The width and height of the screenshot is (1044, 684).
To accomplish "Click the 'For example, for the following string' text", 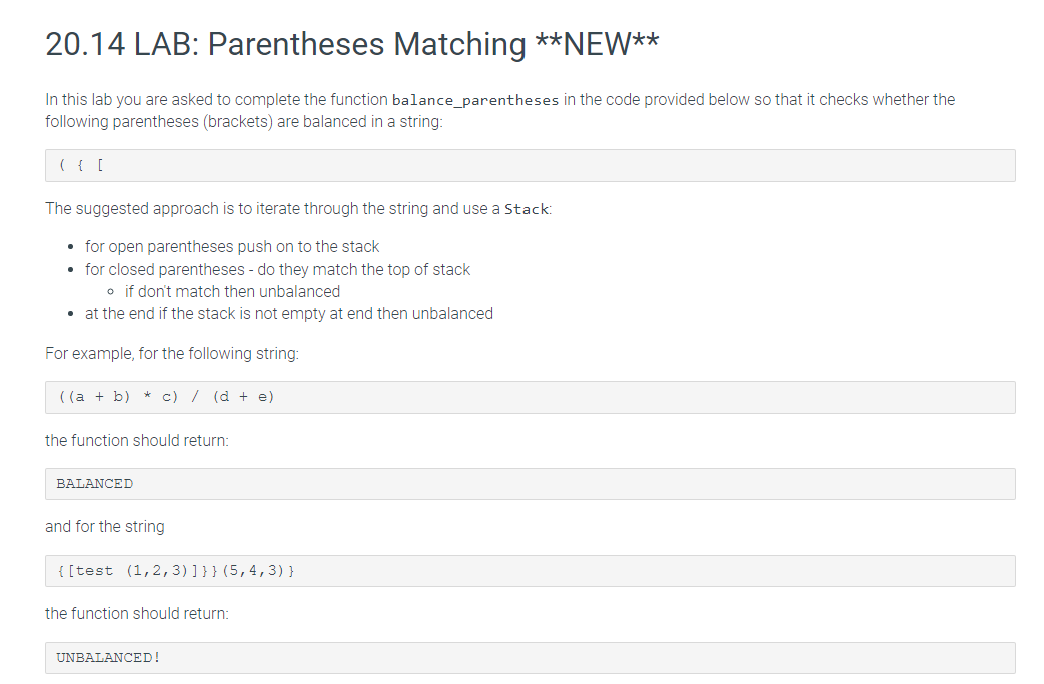I will pyautogui.click(x=172, y=354).
